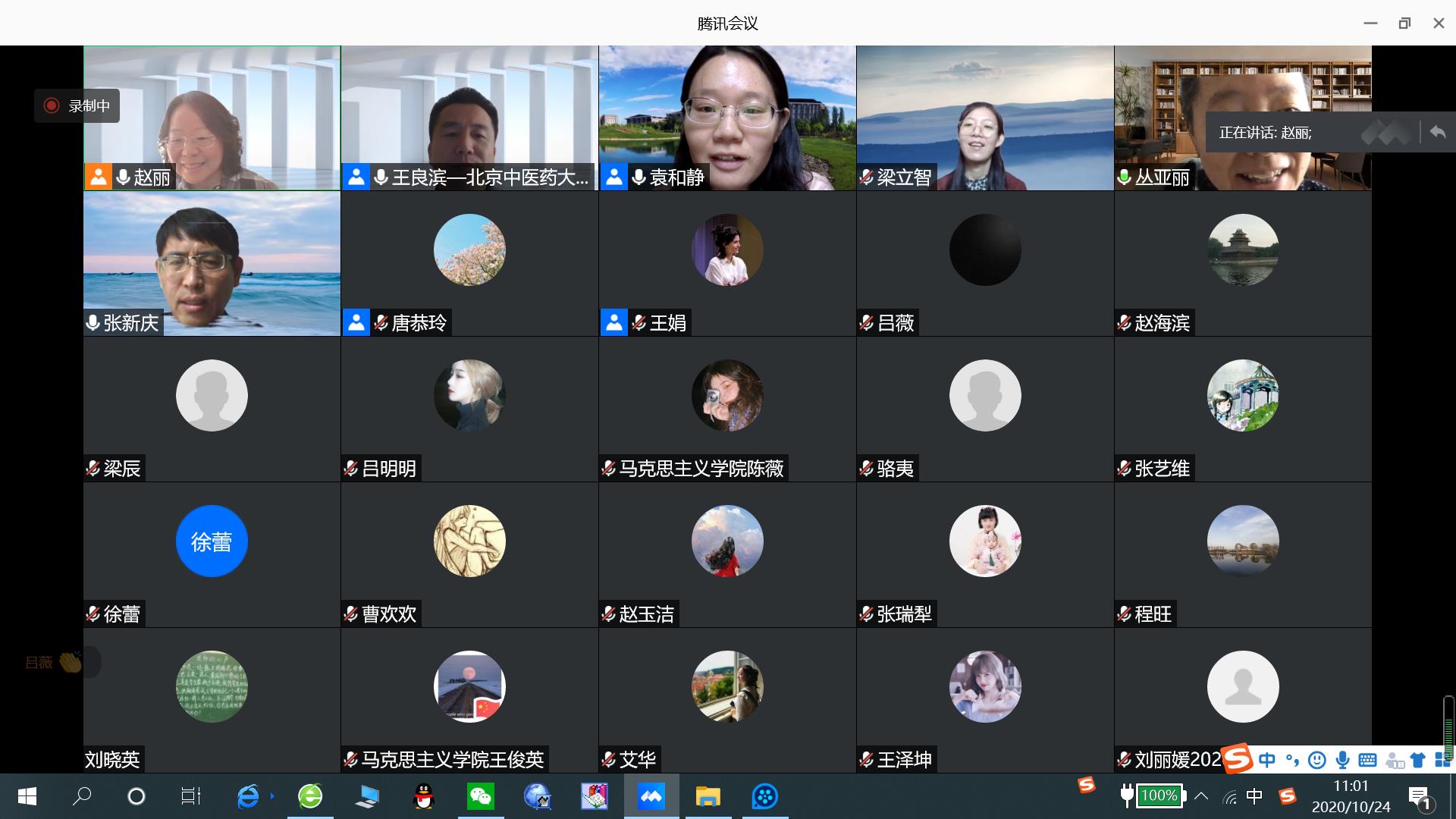Click the green microphone icon beside 丛亚丽

1125,177
